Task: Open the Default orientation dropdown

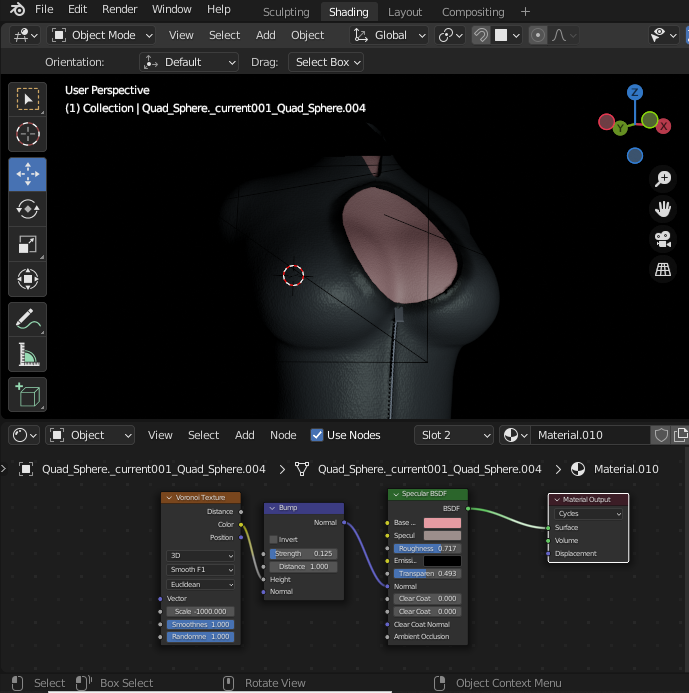Action: click(189, 62)
